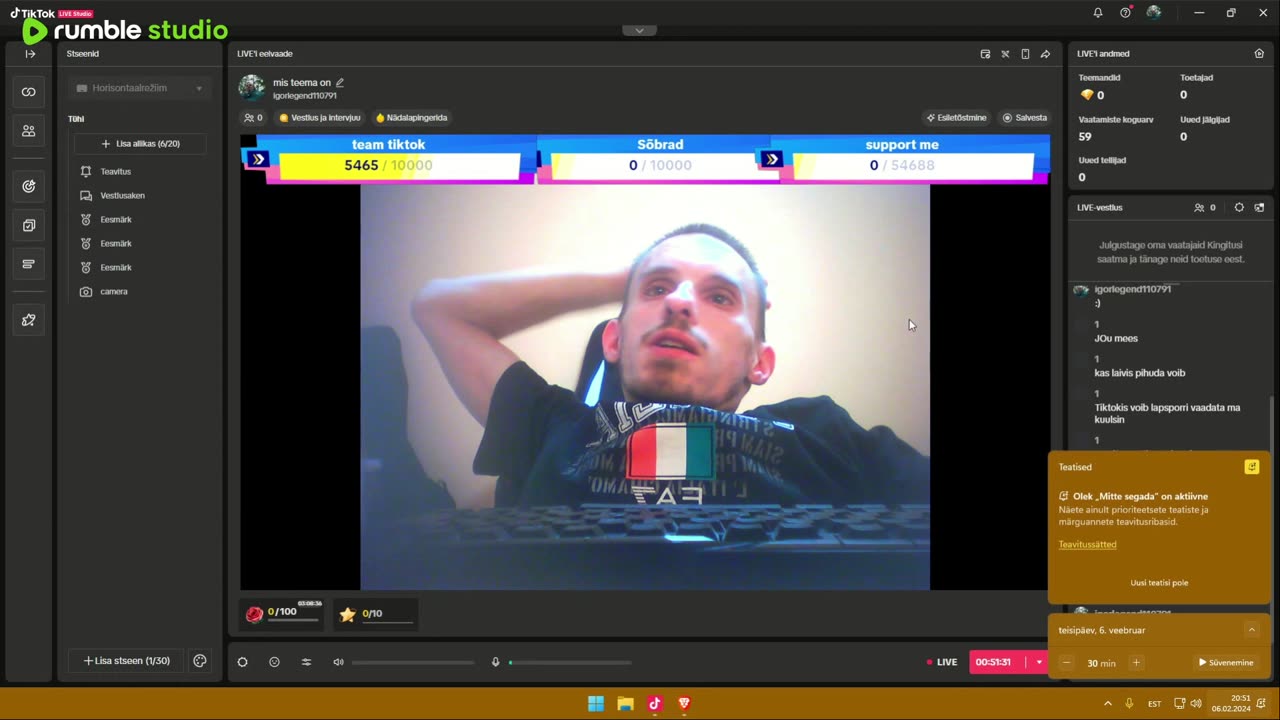The width and height of the screenshot is (1280, 720).
Task: Open Windows Start menu
Action: pos(596,704)
